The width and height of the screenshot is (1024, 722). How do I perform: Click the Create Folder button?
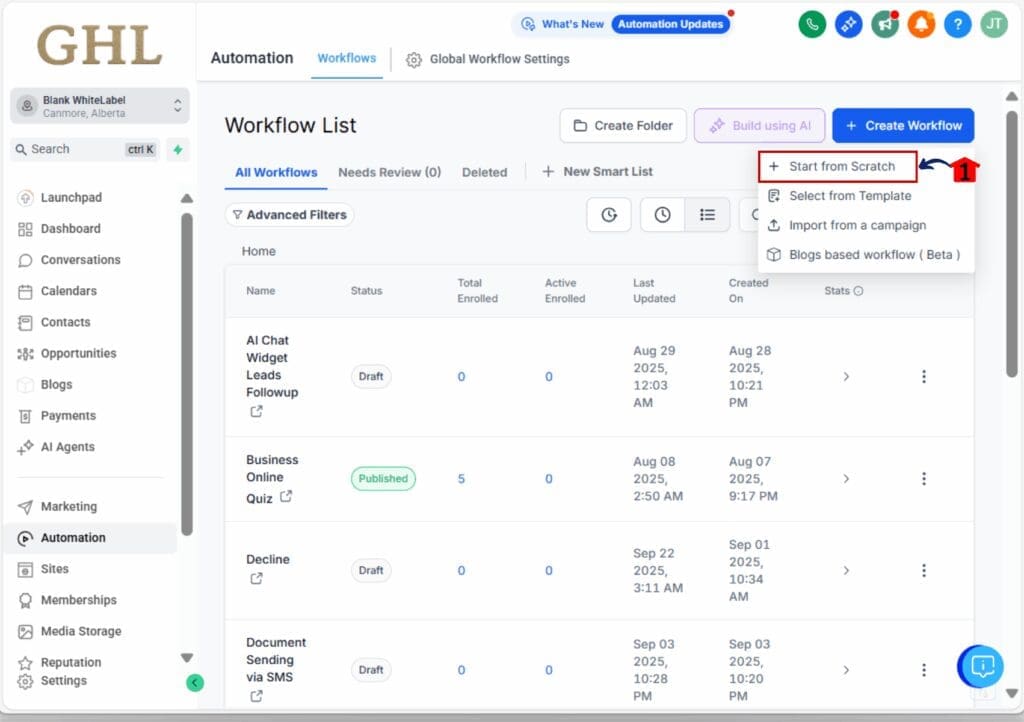[623, 126]
